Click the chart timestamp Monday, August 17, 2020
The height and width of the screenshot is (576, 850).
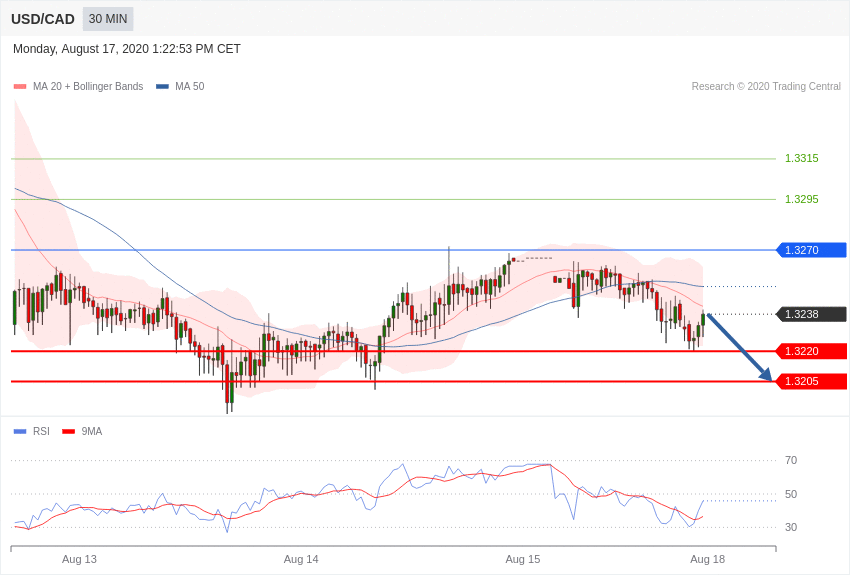point(127,49)
